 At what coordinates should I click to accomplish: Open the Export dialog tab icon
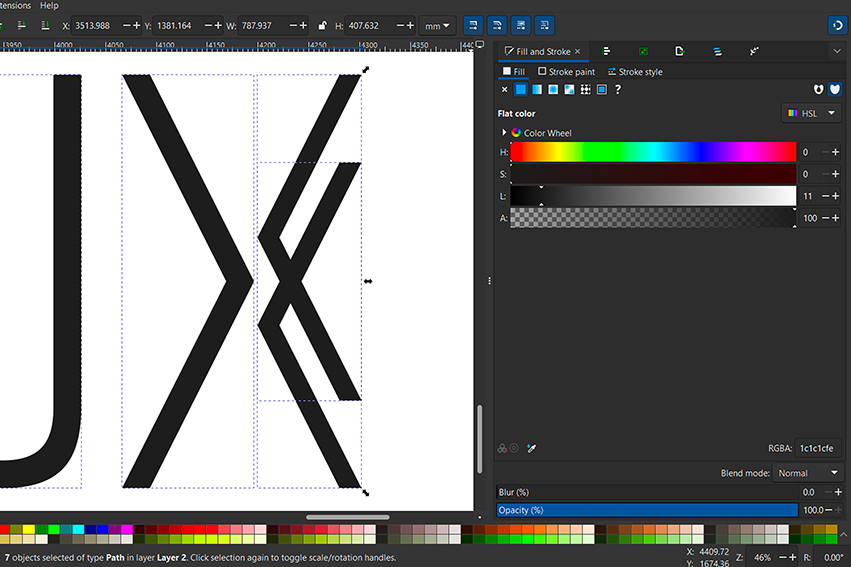click(679, 51)
